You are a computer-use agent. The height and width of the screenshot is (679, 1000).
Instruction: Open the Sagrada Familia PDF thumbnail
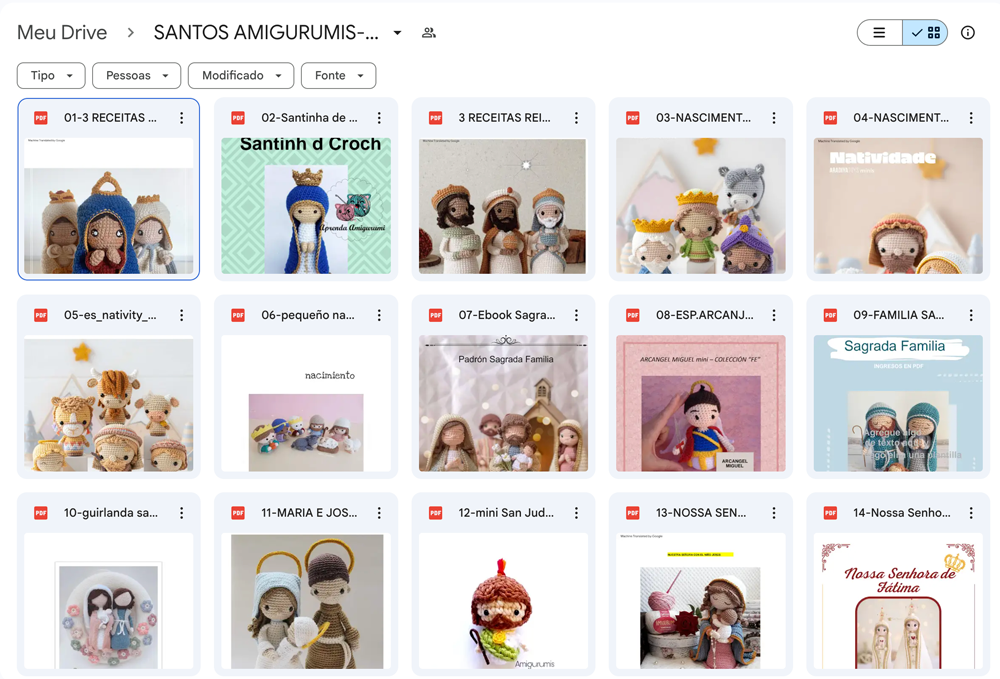click(898, 403)
